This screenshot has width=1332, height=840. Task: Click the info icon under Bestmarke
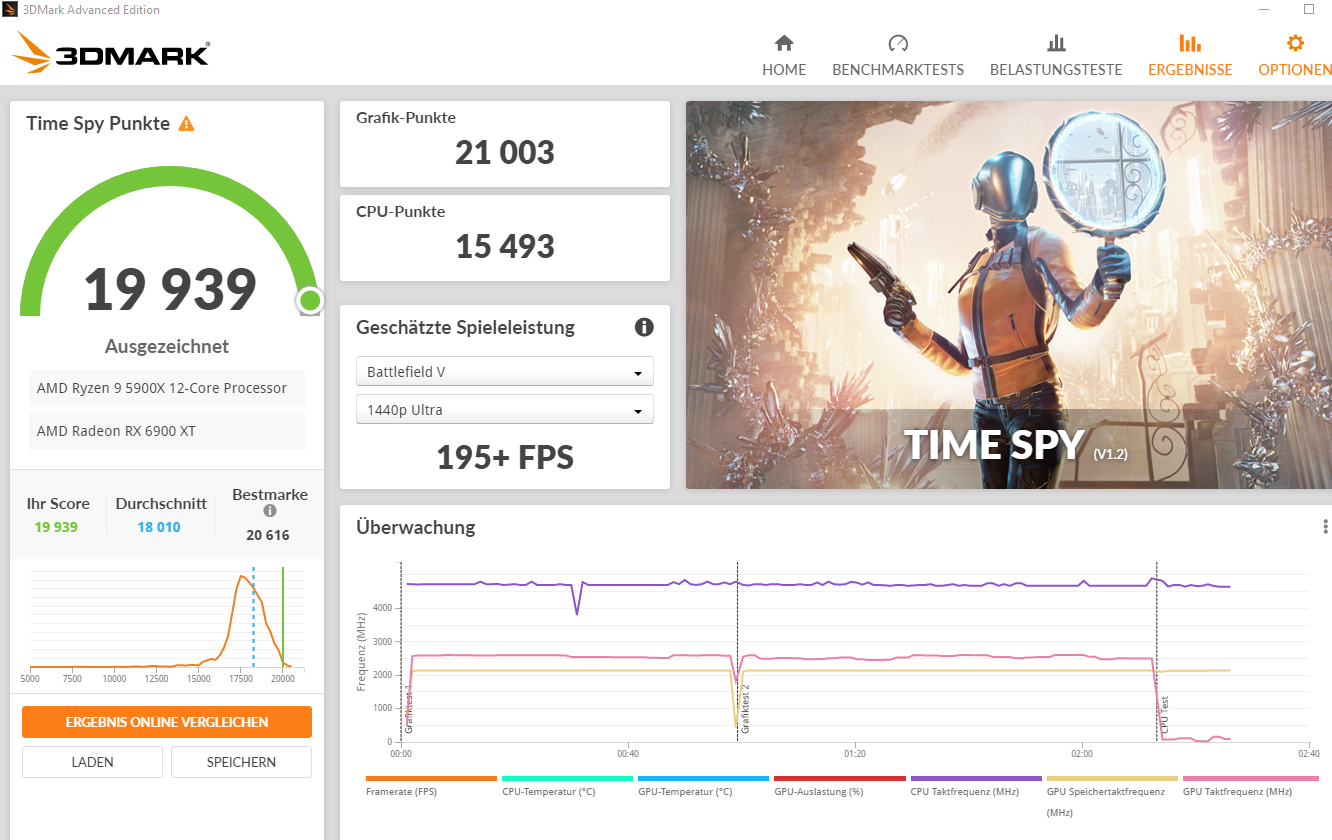pos(269,511)
